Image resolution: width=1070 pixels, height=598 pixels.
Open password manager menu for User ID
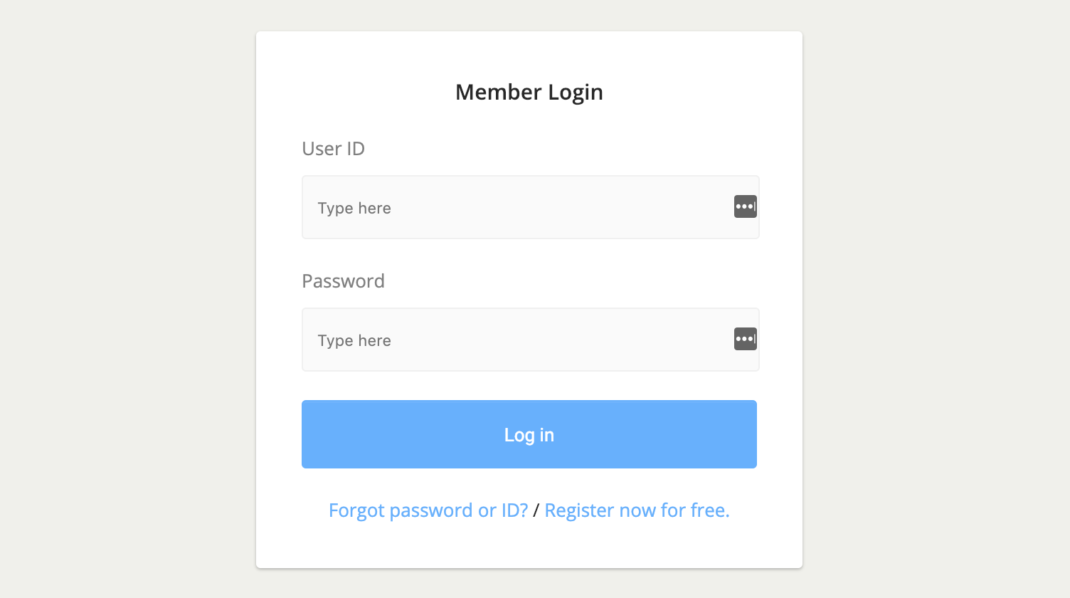[x=745, y=207]
